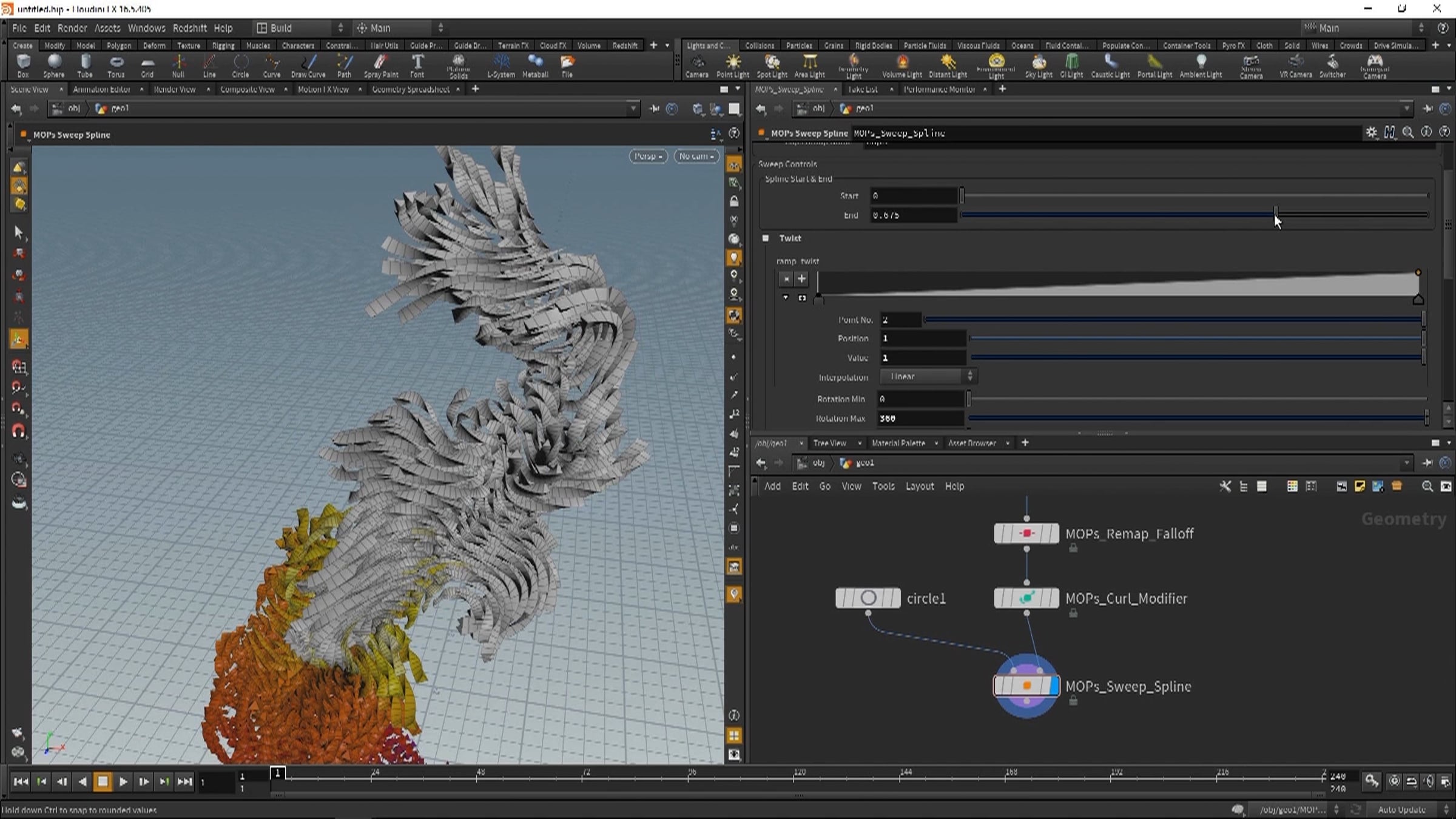Toggle the Twist section enable checkbox
1456x819 pixels.
(766, 238)
